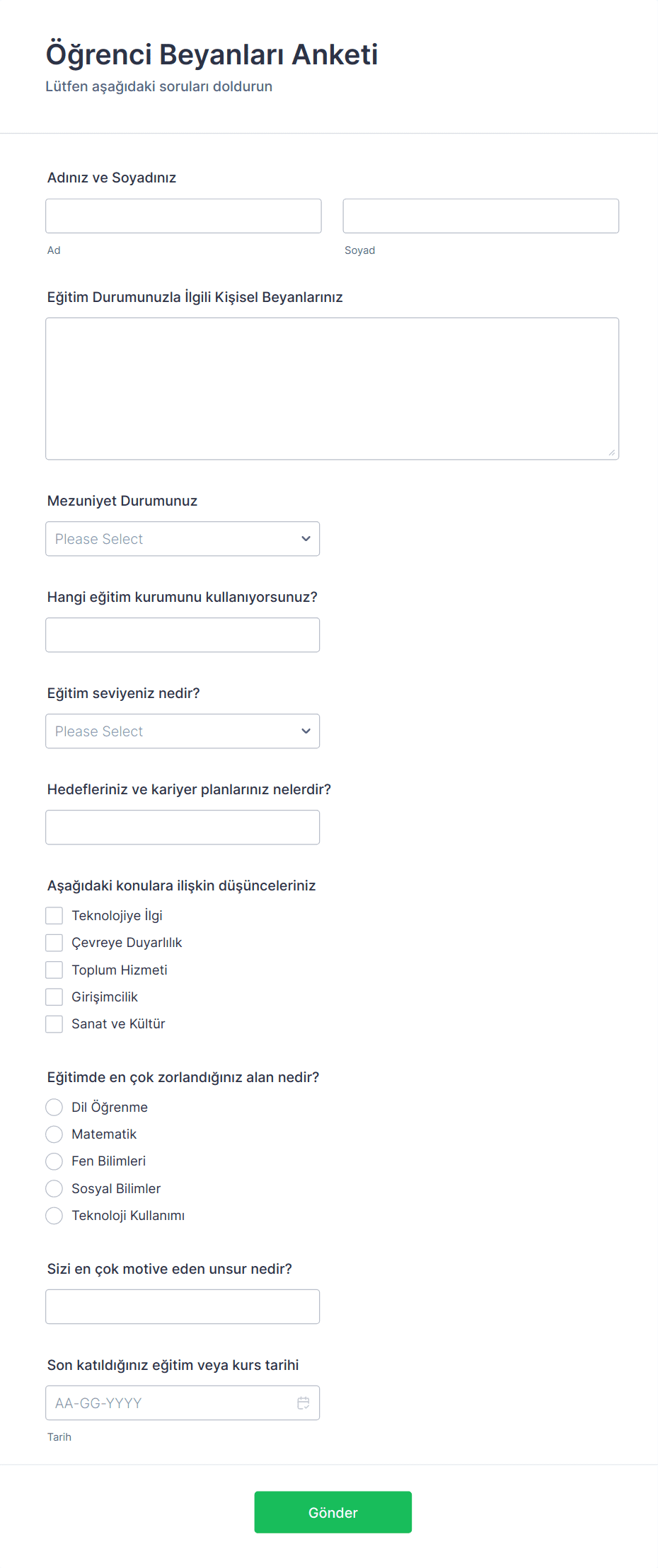This screenshot has width=658, height=1568.
Task: Enable the Toplum Hizmeti checkbox
Action: (x=54, y=970)
